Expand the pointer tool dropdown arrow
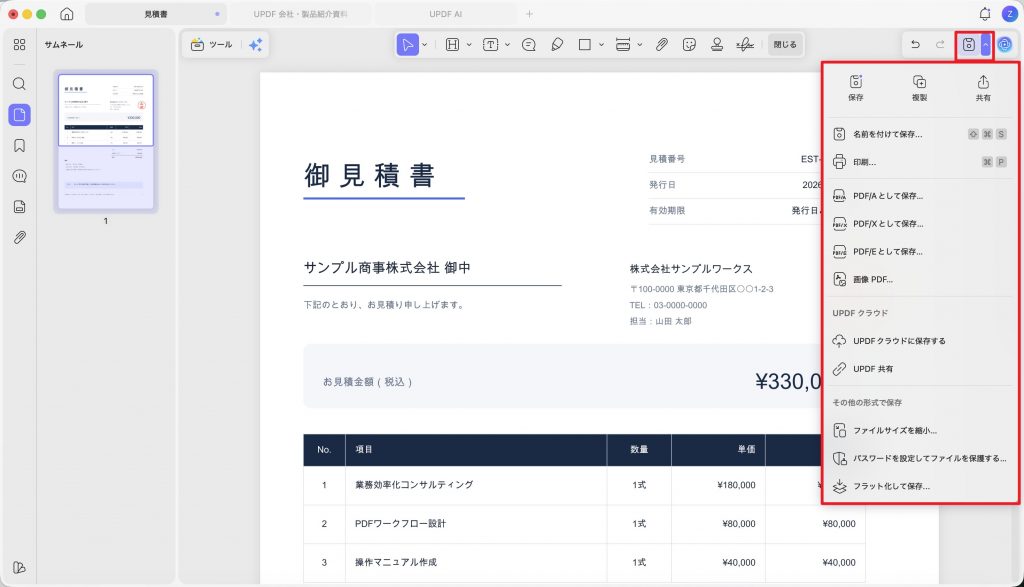 pyautogui.click(x=424, y=44)
